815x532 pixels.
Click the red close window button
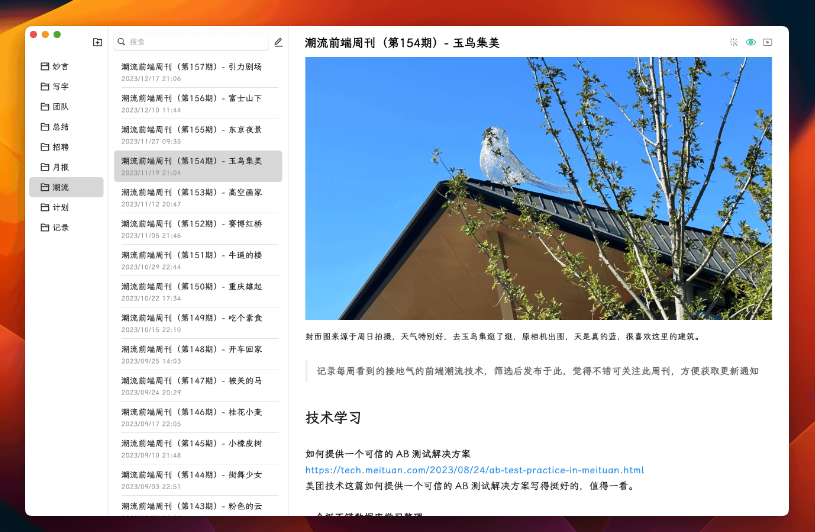click(x=33, y=34)
